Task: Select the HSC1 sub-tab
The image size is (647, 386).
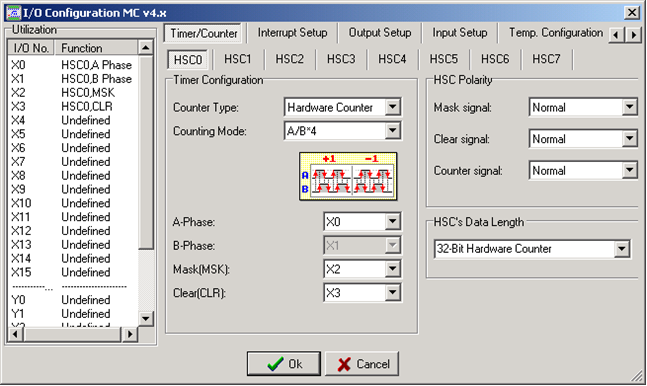Action: point(238,59)
